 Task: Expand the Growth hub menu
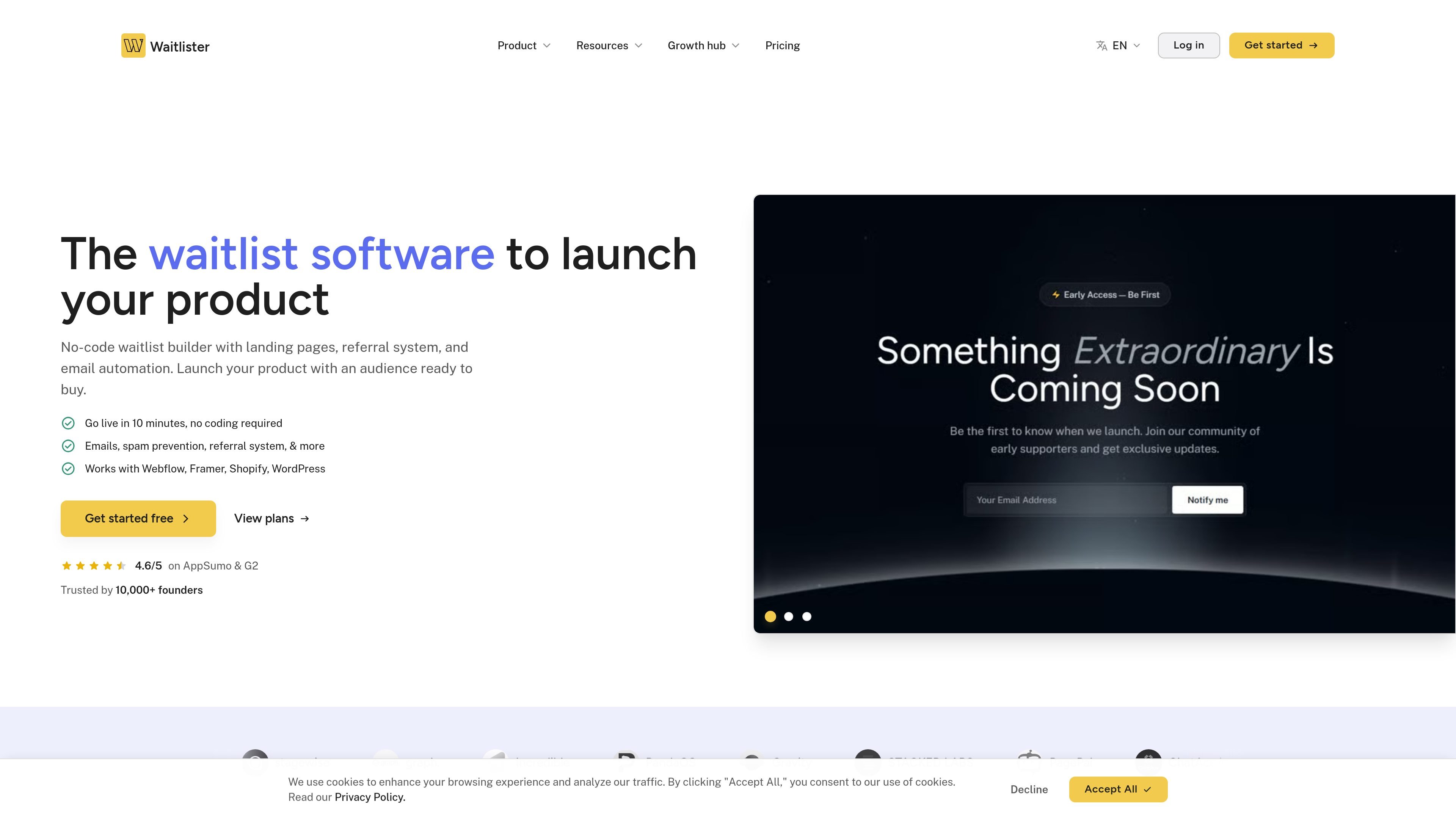point(703,46)
